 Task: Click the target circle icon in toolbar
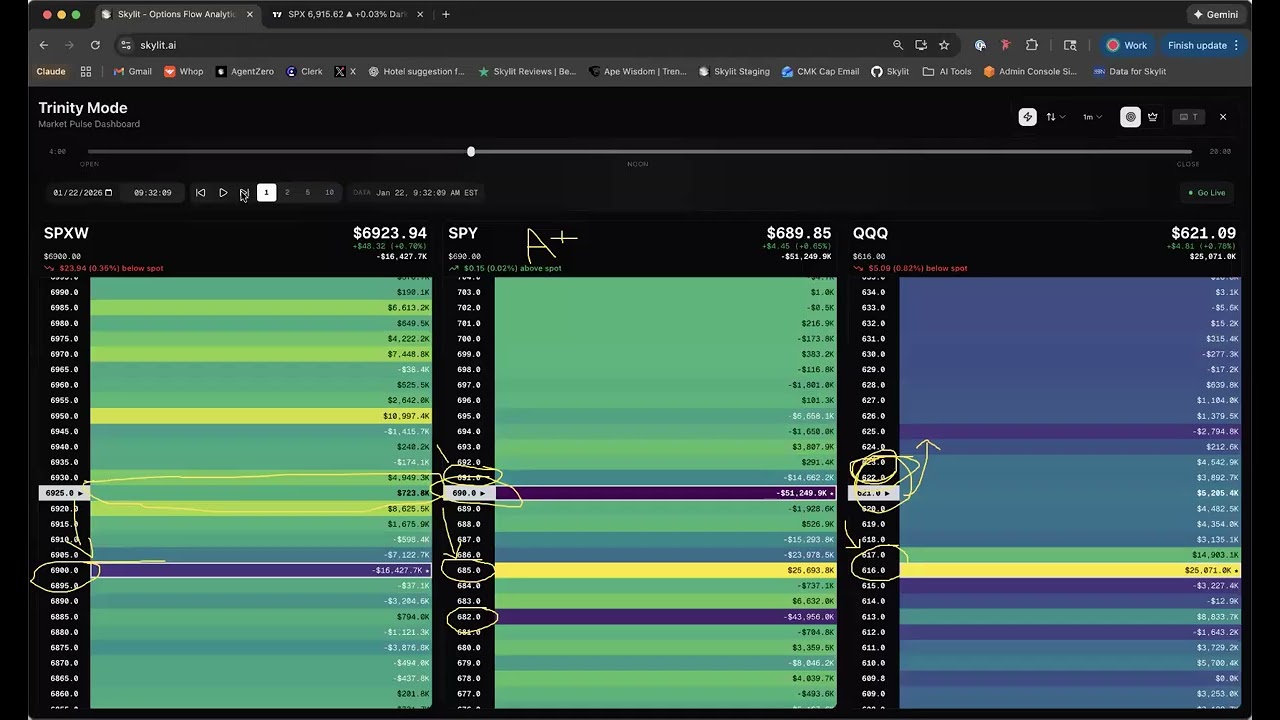pyautogui.click(x=1131, y=117)
